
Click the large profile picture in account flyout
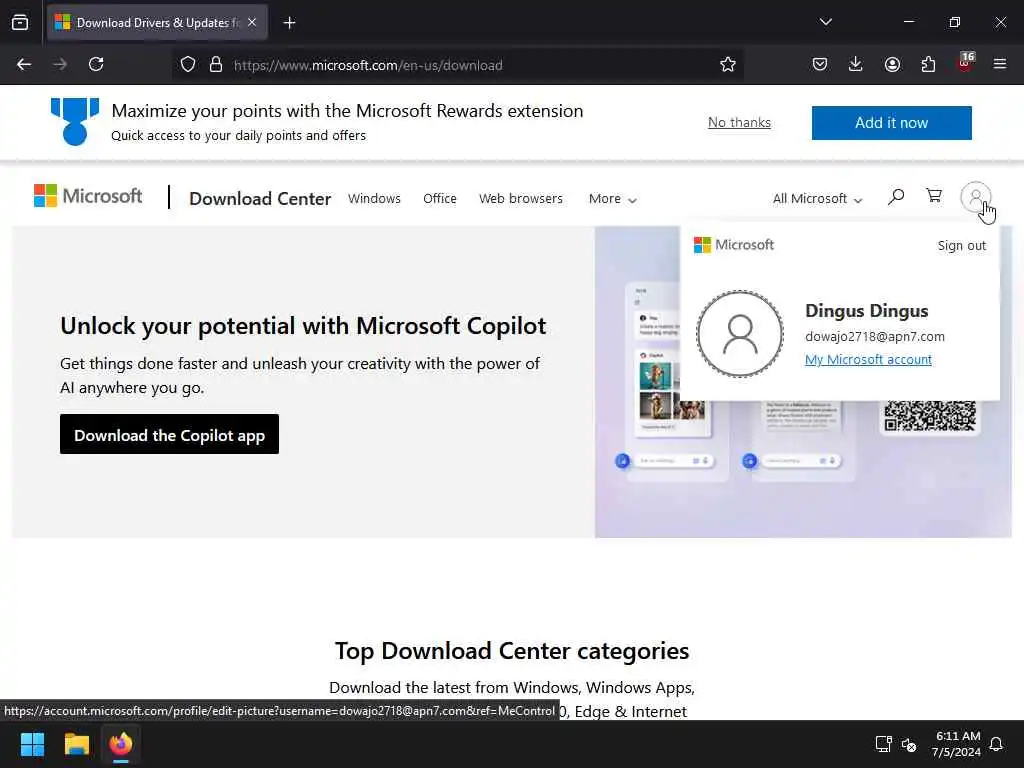pos(740,334)
